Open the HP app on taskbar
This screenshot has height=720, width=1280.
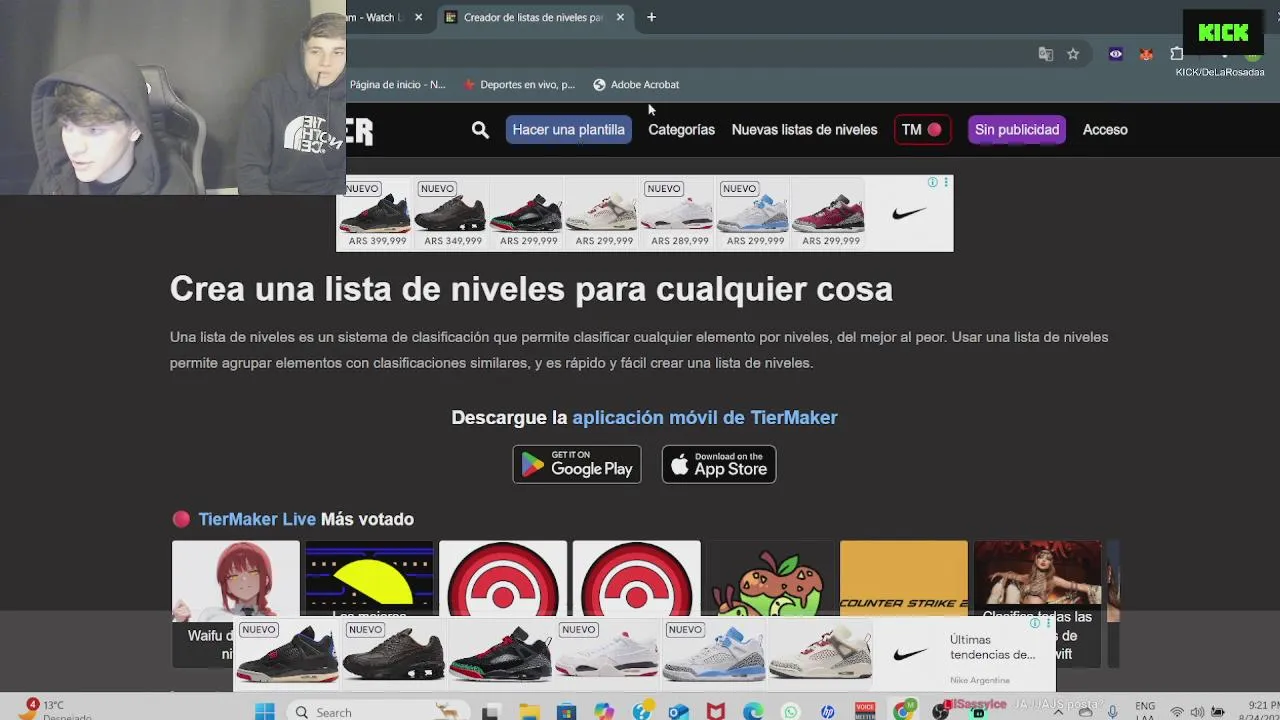pyautogui.click(x=828, y=712)
